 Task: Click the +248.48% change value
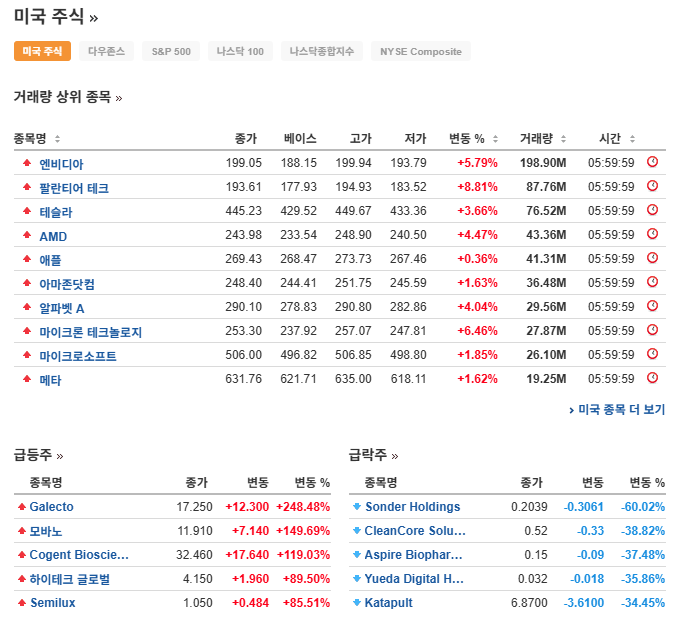click(x=303, y=507)
